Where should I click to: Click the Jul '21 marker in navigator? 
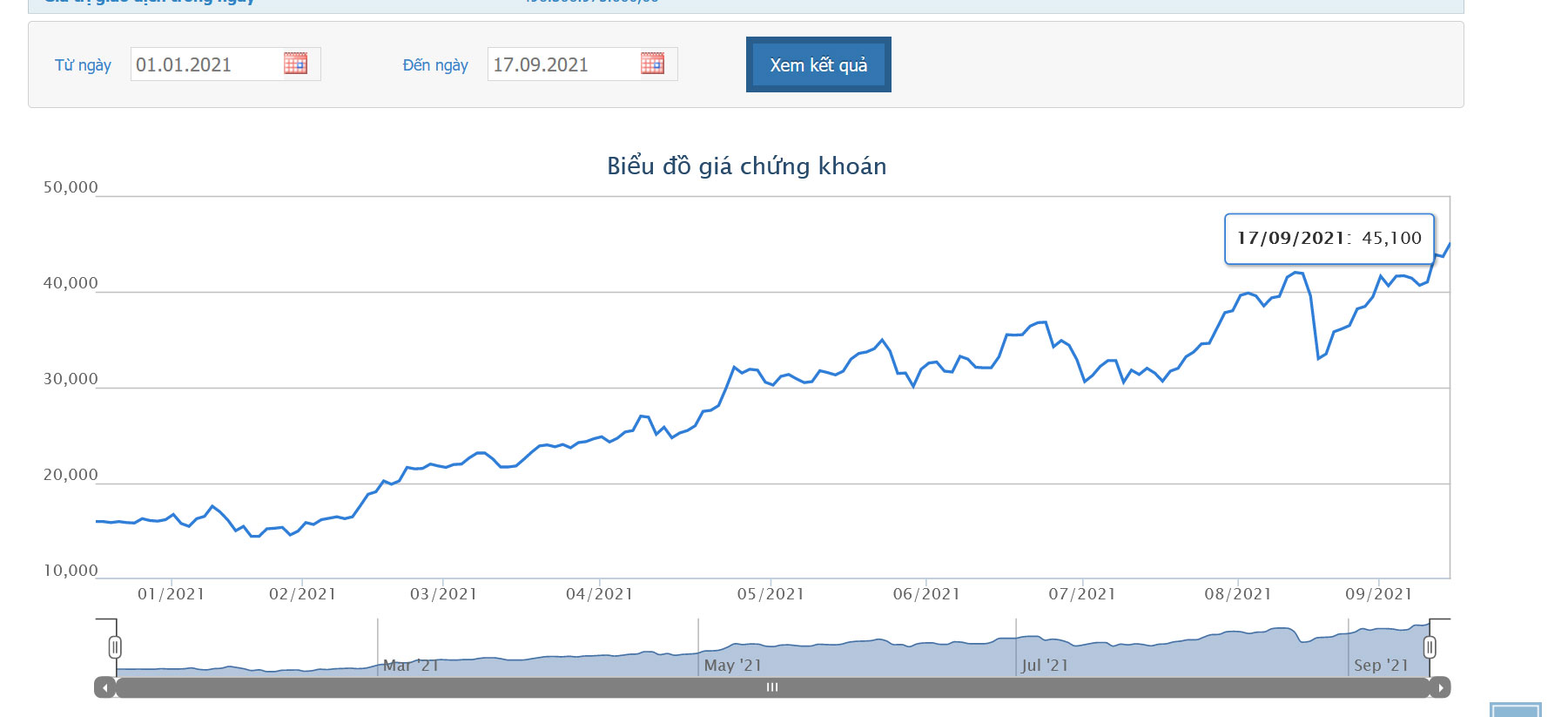(1045, 666)
